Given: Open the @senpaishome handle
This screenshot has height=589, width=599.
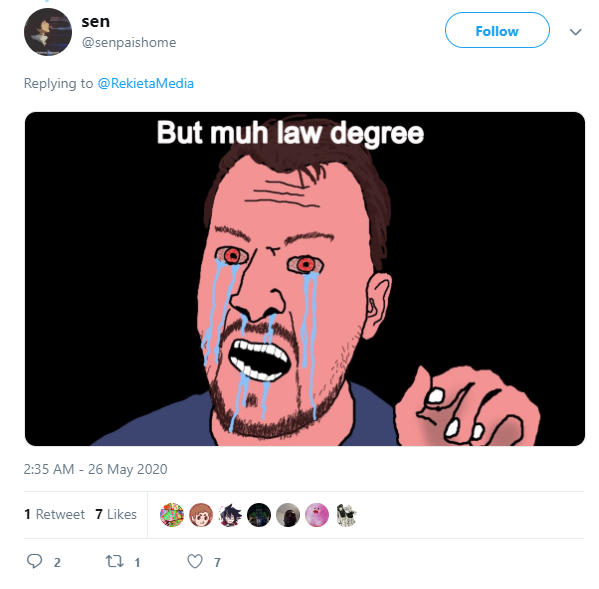Looking at the screenshot, I should tap(129, 42).
